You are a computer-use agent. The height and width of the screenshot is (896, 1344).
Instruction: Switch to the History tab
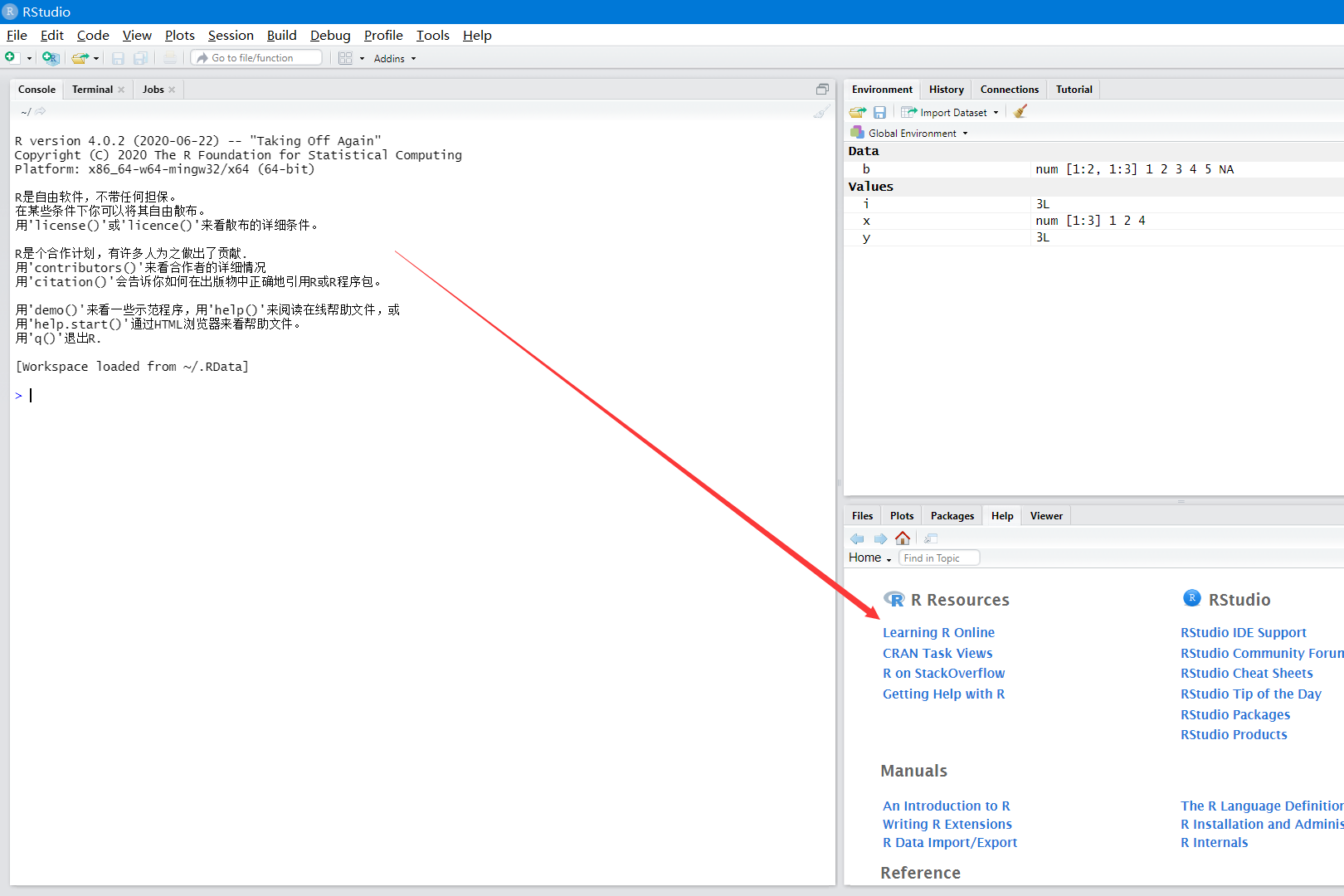click(947, 90)
